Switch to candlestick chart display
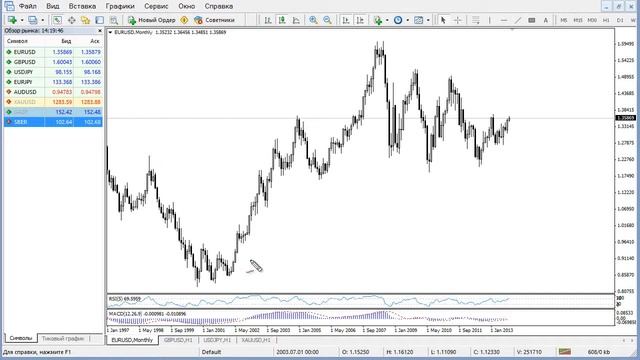The image size is (640, 360). pos(282,20)
